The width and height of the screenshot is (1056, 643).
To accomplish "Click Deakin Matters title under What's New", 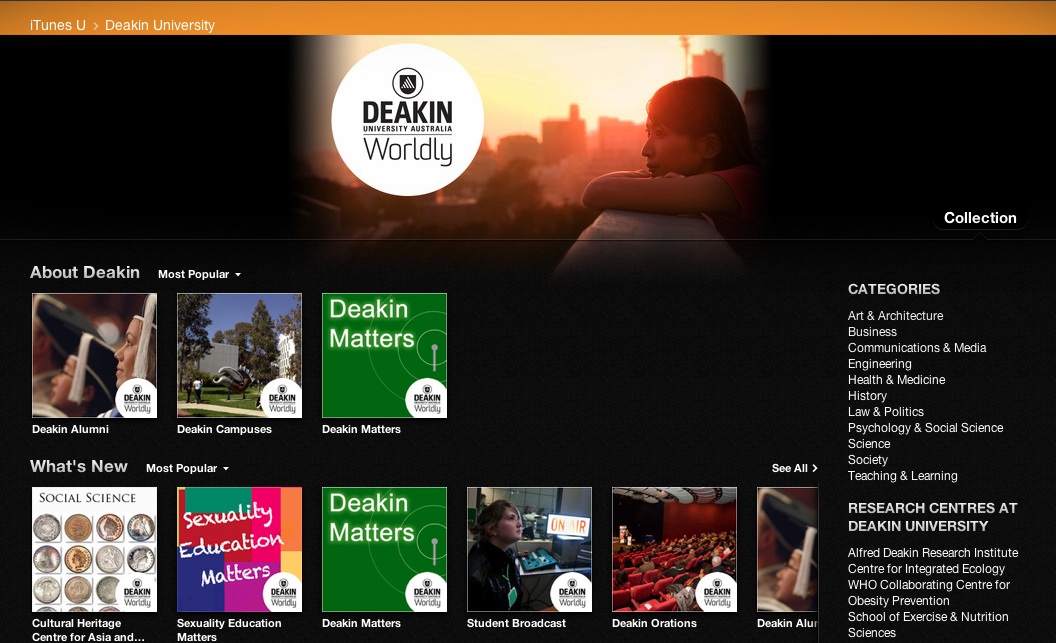I will click(x=361, y=623).
